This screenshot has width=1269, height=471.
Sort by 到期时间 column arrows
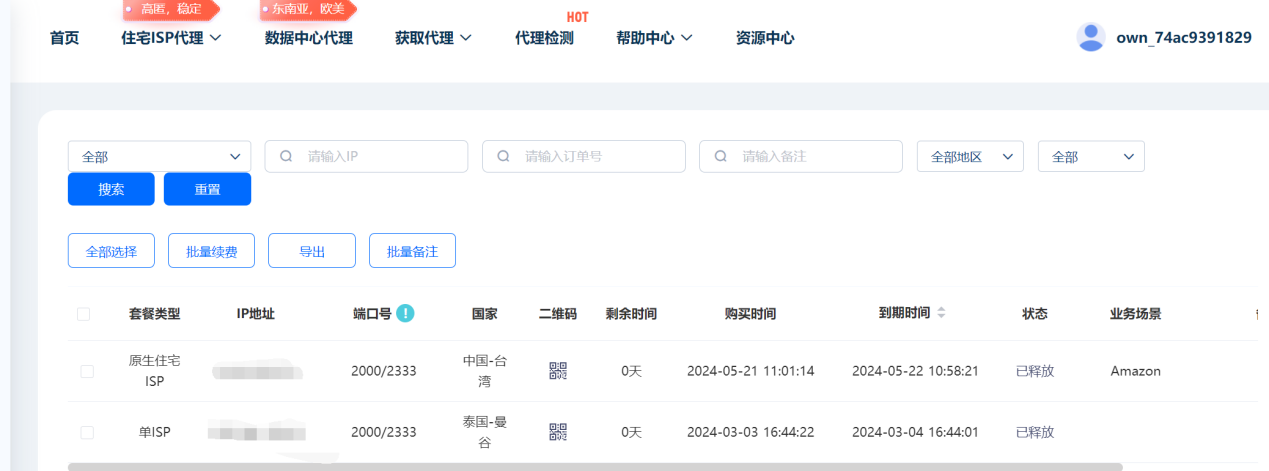click(941, 313)
